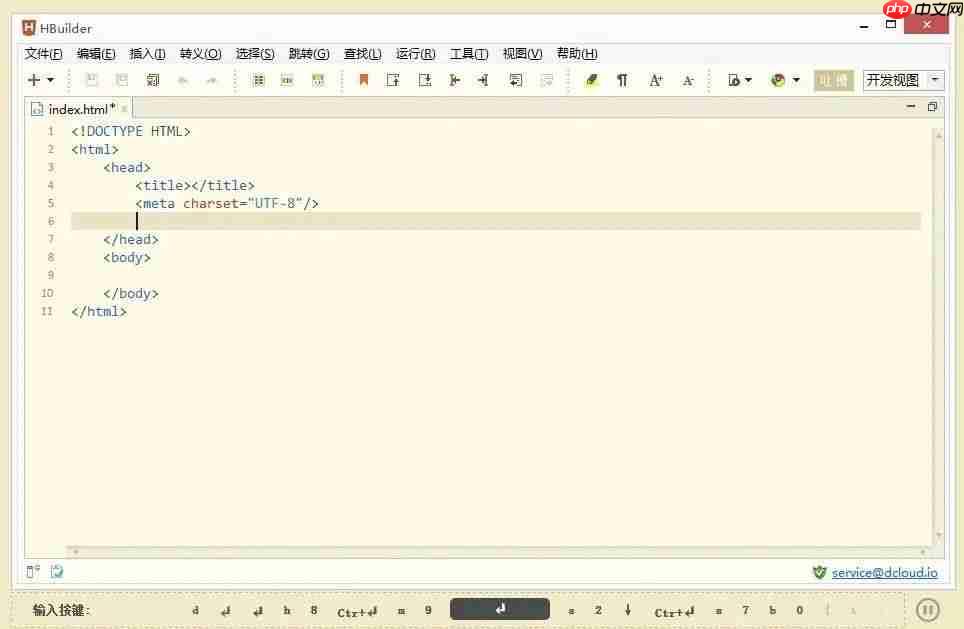Open the 选择(S) menu
Image resolution: width=964 pixels, height=629 pixels.
pyautogui.click(x=255, y=53)
